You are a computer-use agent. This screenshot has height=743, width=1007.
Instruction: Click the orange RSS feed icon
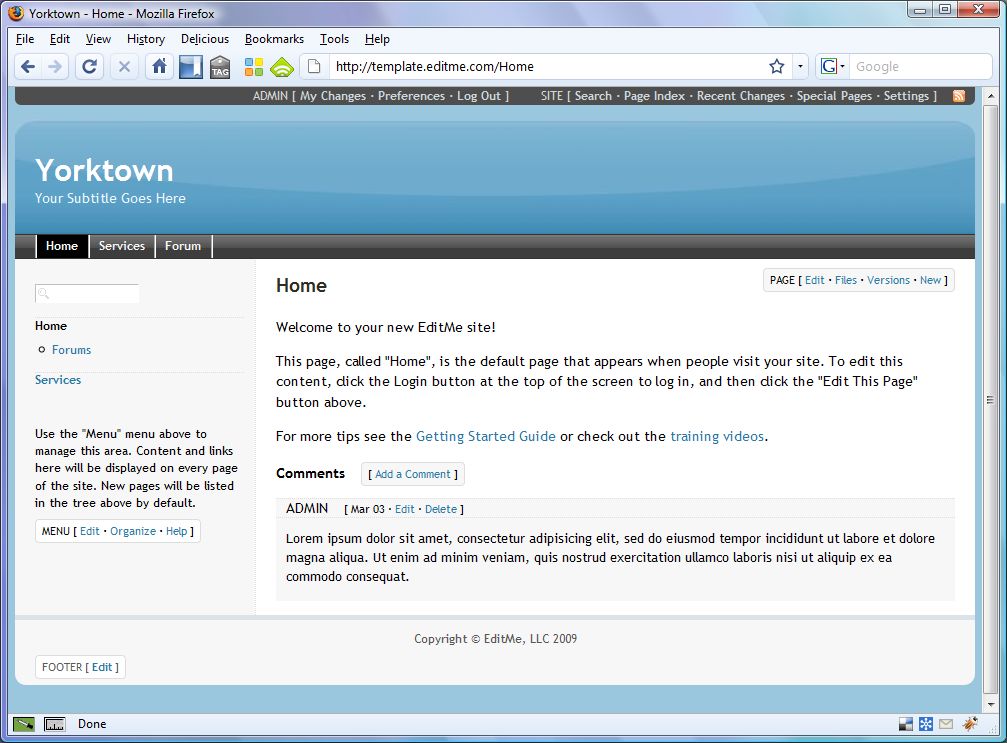click(959, 96)
